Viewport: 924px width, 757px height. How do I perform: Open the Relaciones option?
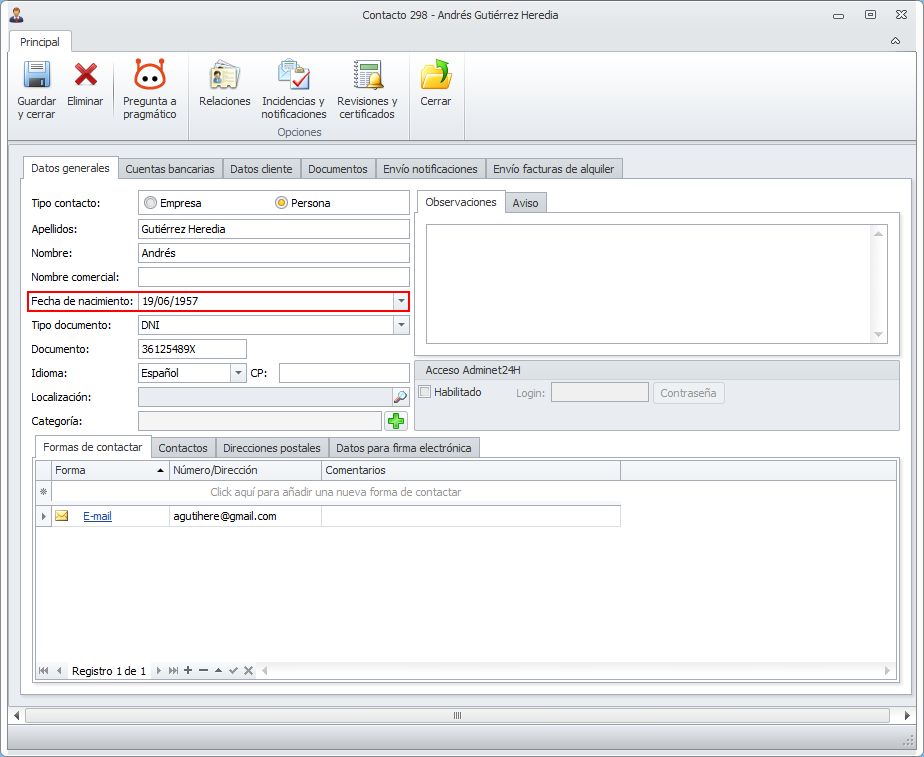[224, 77]
